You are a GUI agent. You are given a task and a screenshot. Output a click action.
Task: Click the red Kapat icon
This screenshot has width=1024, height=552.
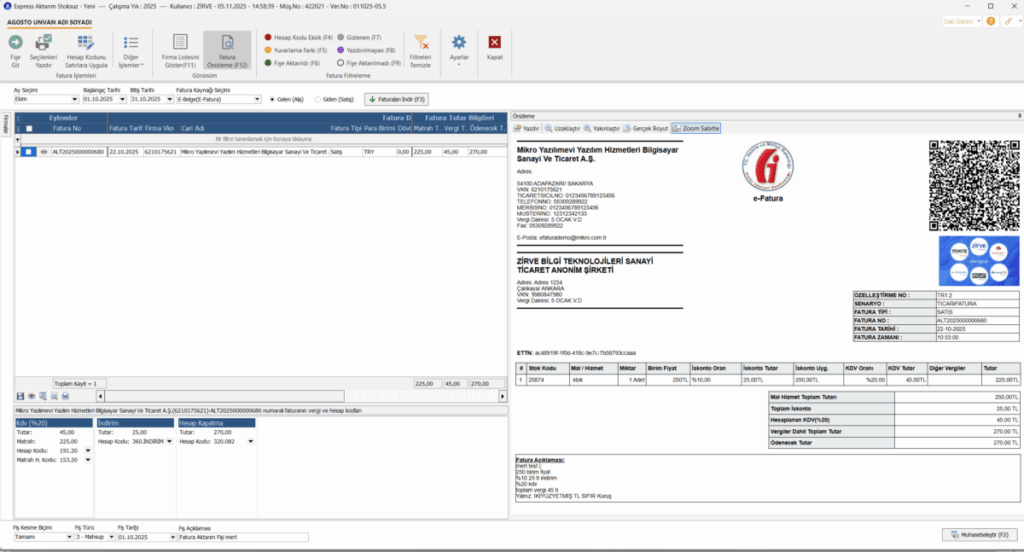pos(494,42)
